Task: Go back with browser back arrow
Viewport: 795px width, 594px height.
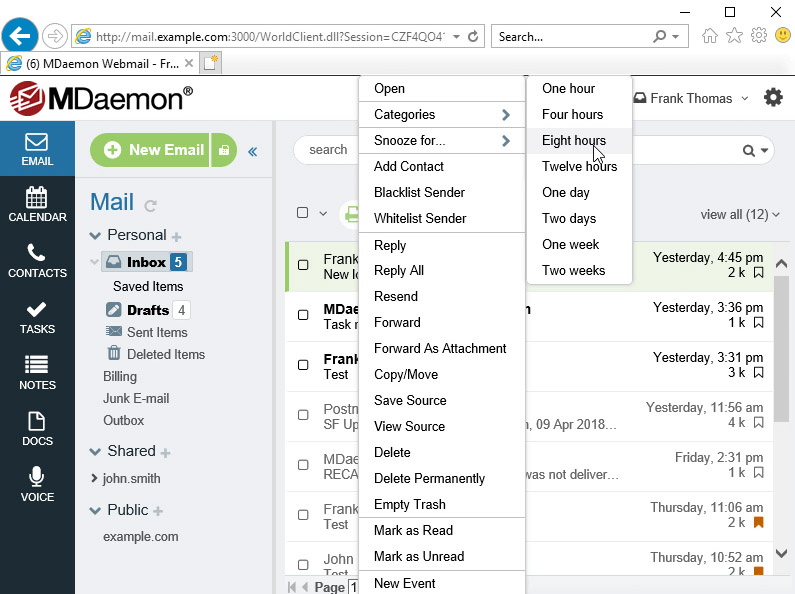Action: pyautogui.click(x=20, y=36)
